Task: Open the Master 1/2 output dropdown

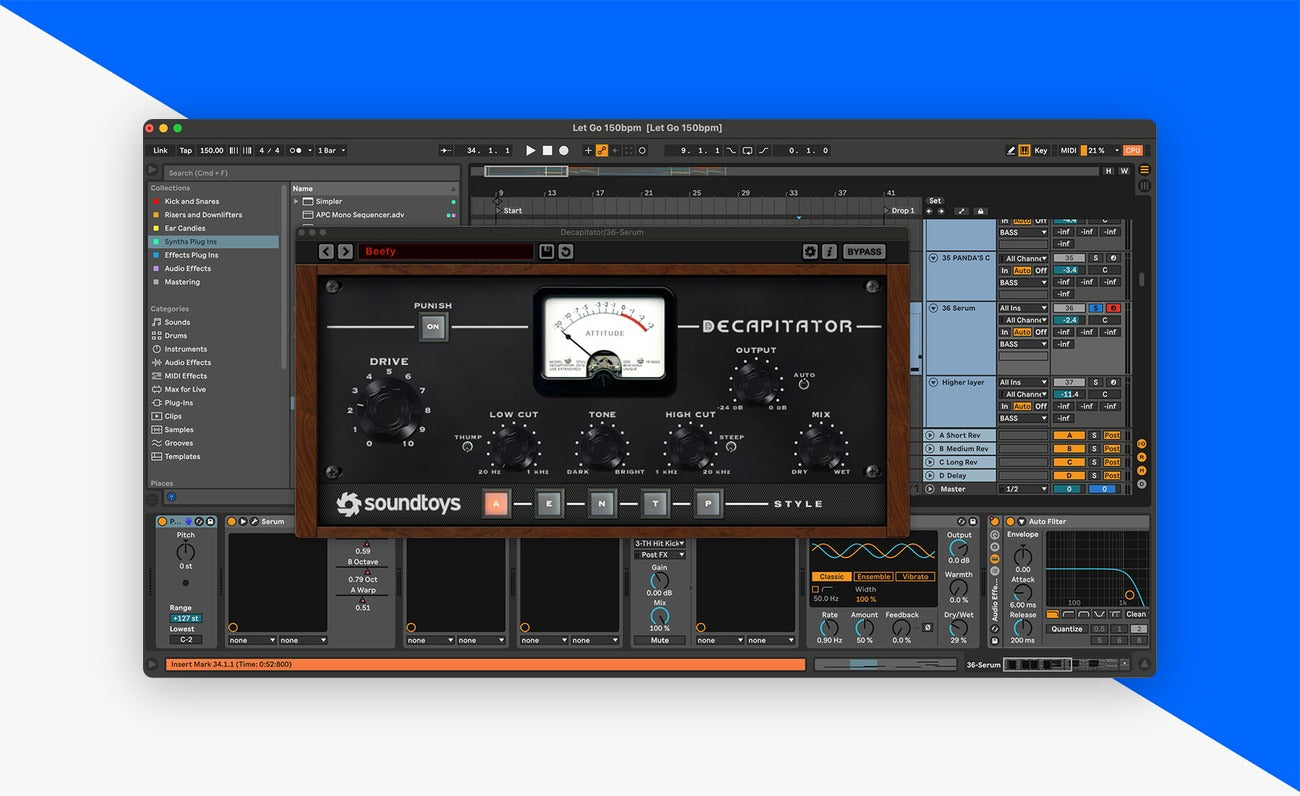Action: pos(1023,489)
